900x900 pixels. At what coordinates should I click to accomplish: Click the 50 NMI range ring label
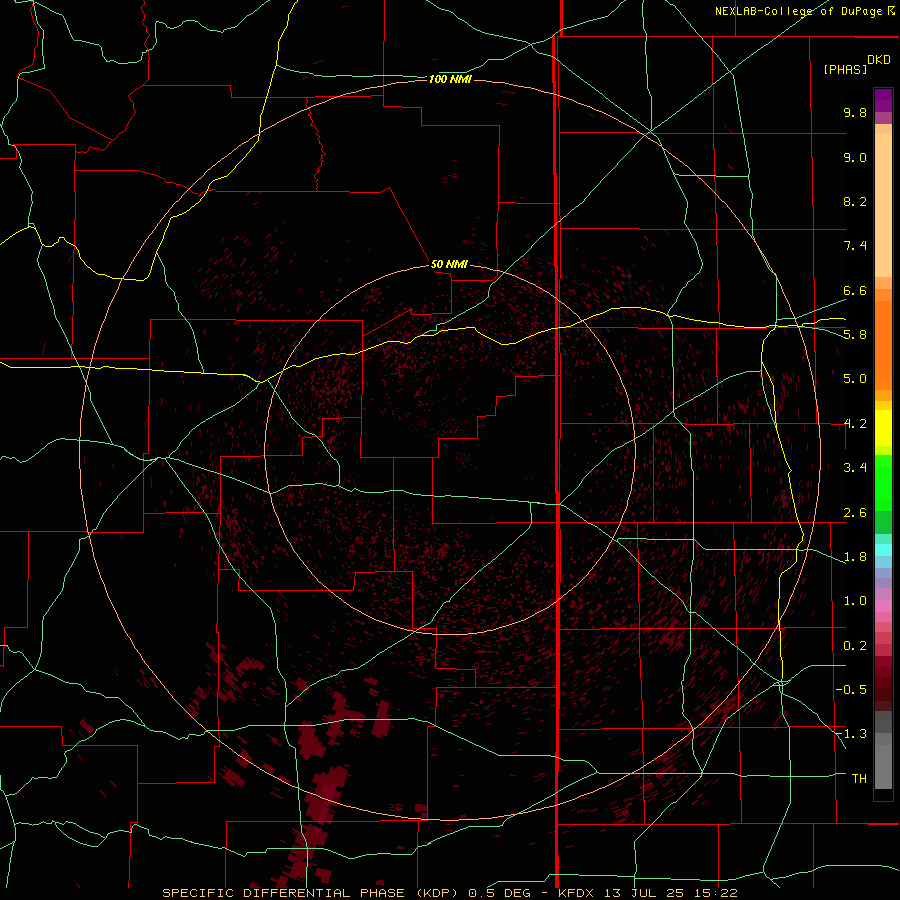(x=449, y=264)
